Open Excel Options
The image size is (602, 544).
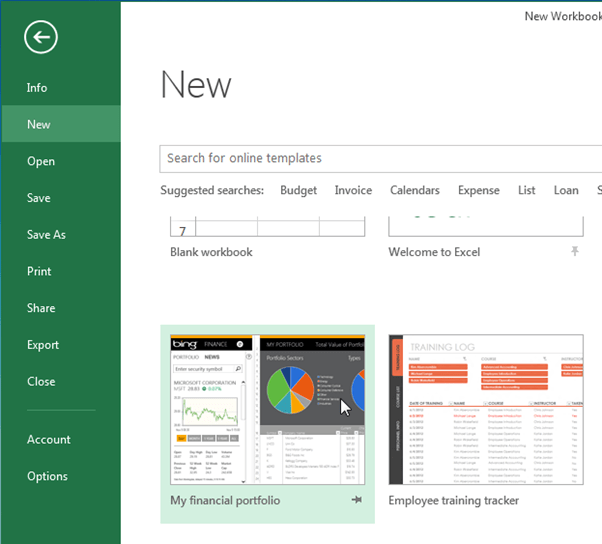(47, 476)
